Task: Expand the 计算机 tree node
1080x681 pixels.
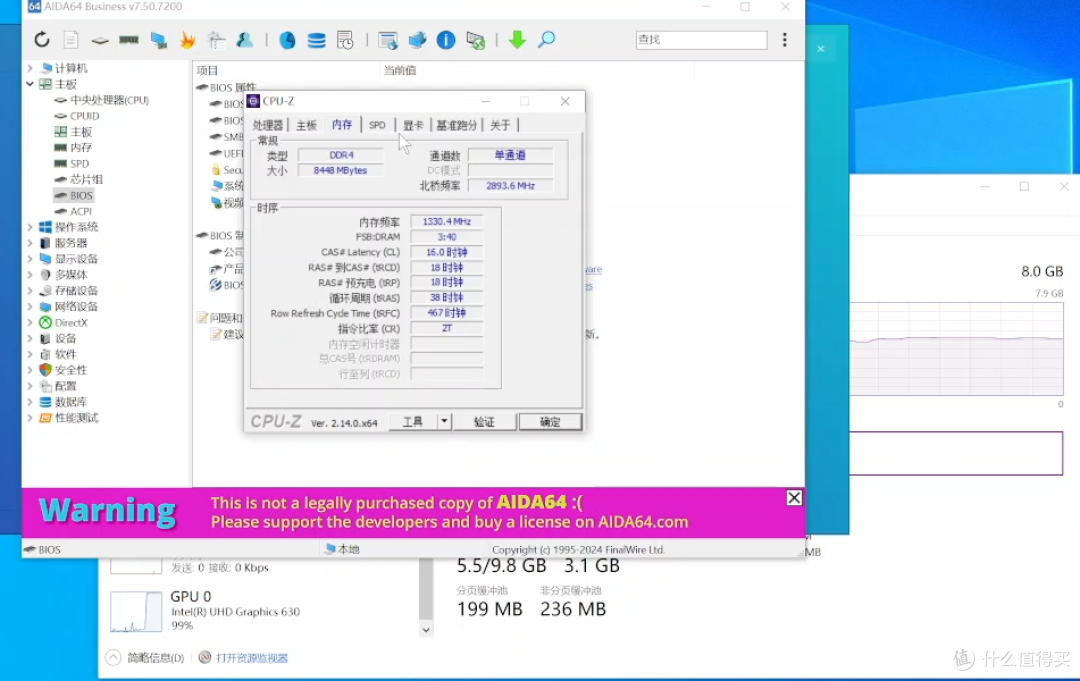Action: click(30, 68)
